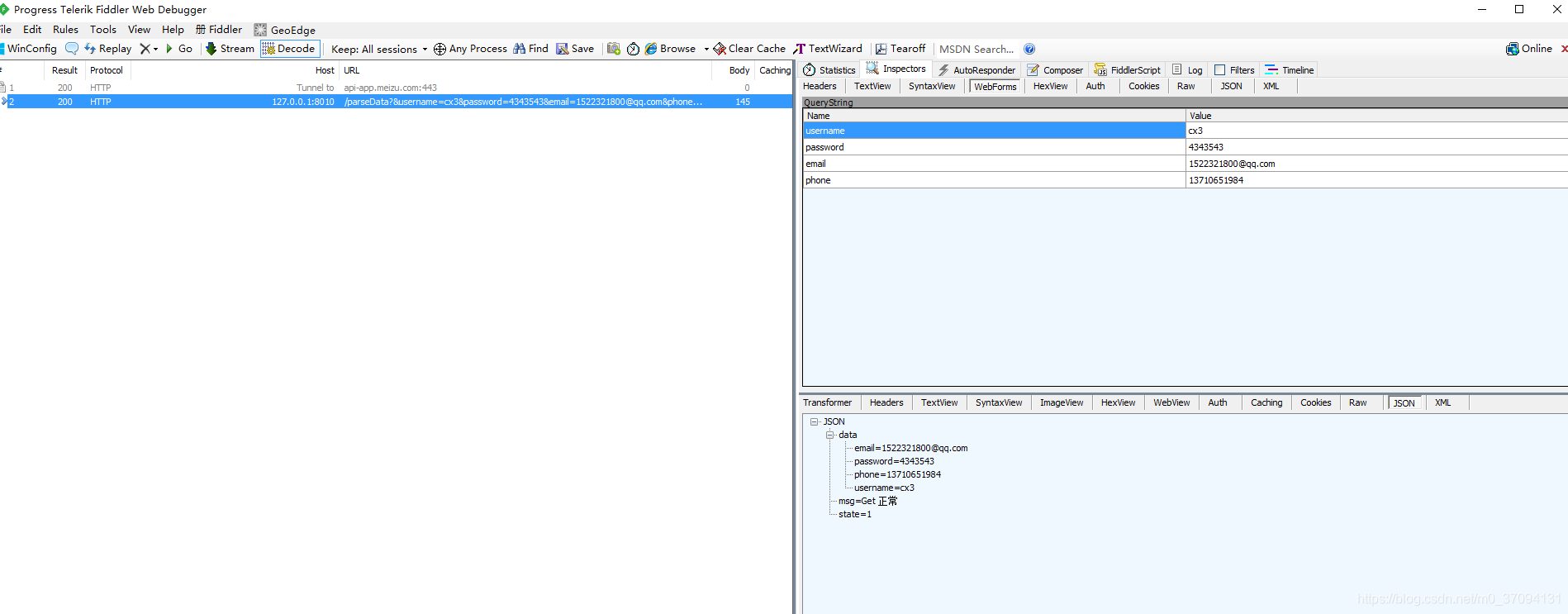Click the Go resume button

tap(179, 49)
